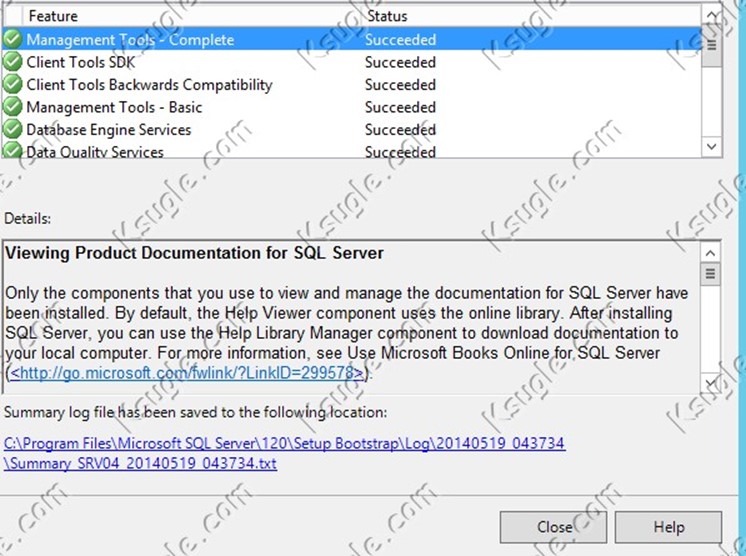Viewport: 746px width, 556px height.
Task: Click the feature list scroll down arrow
Action: [x=712, y=146]
